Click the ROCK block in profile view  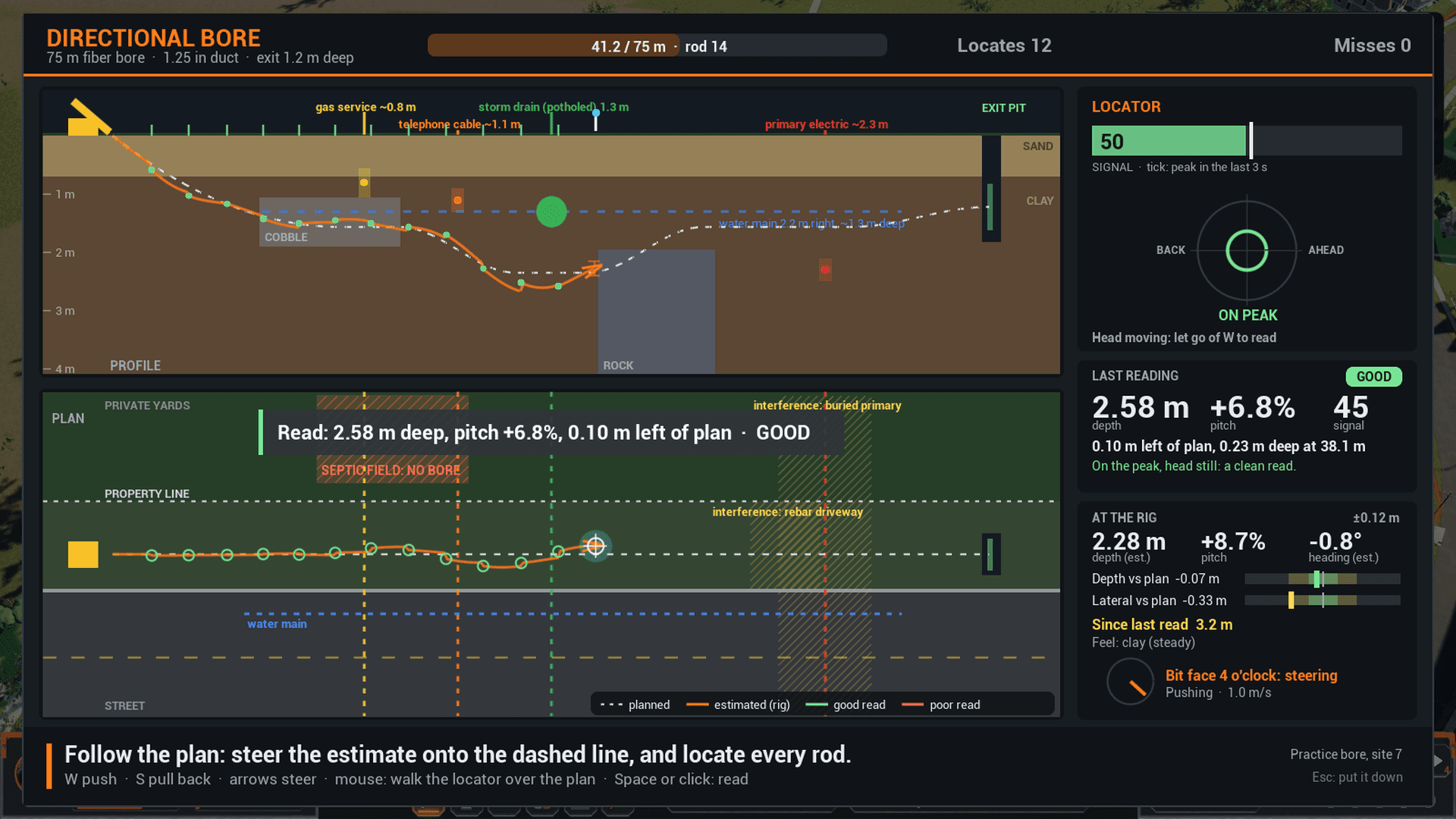(657, 311)
